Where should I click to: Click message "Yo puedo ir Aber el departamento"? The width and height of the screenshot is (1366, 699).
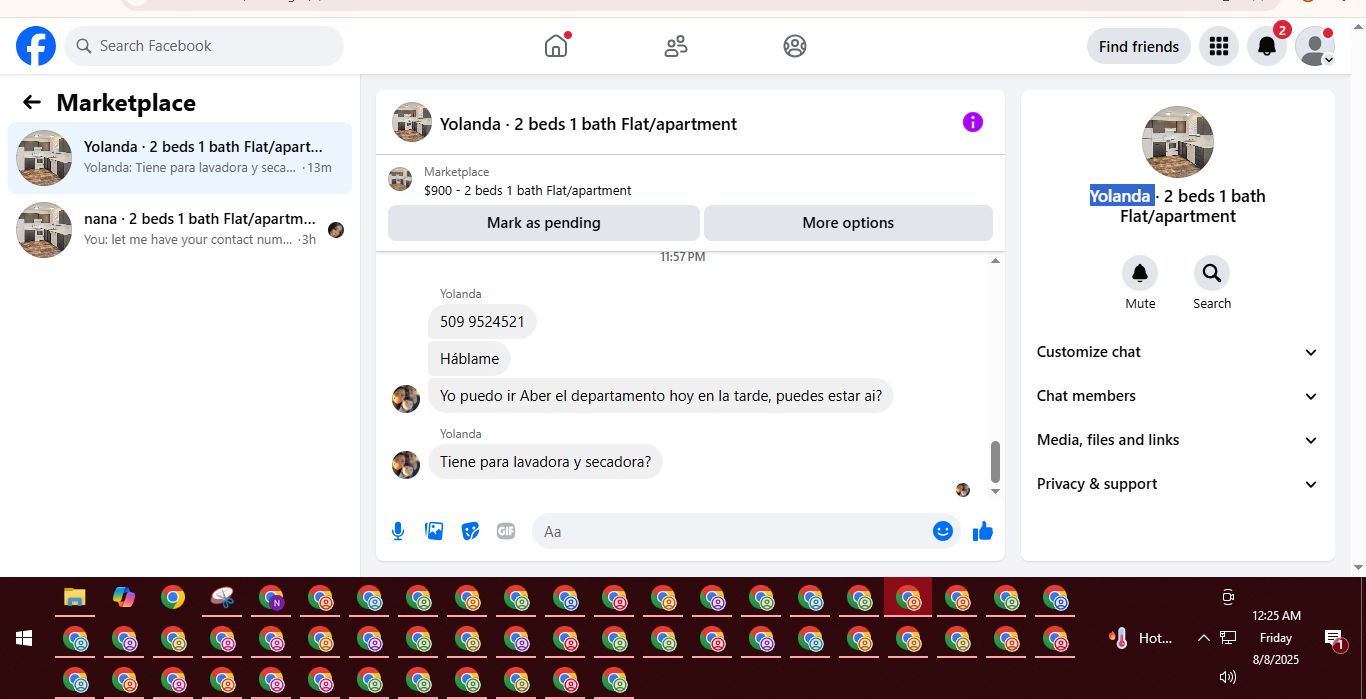(661, 395)
